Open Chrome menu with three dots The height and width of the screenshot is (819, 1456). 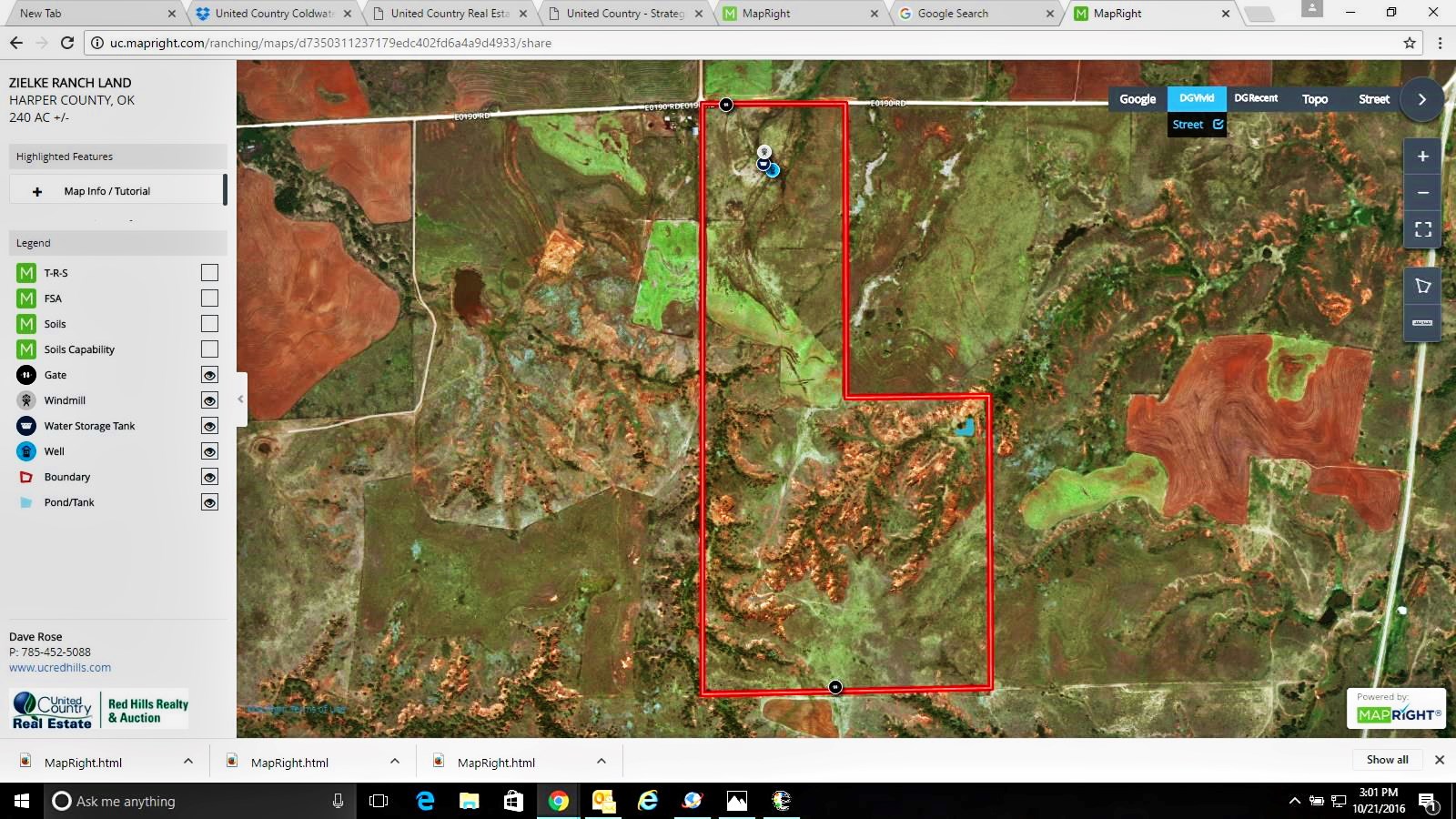[x=1440, y=43]
